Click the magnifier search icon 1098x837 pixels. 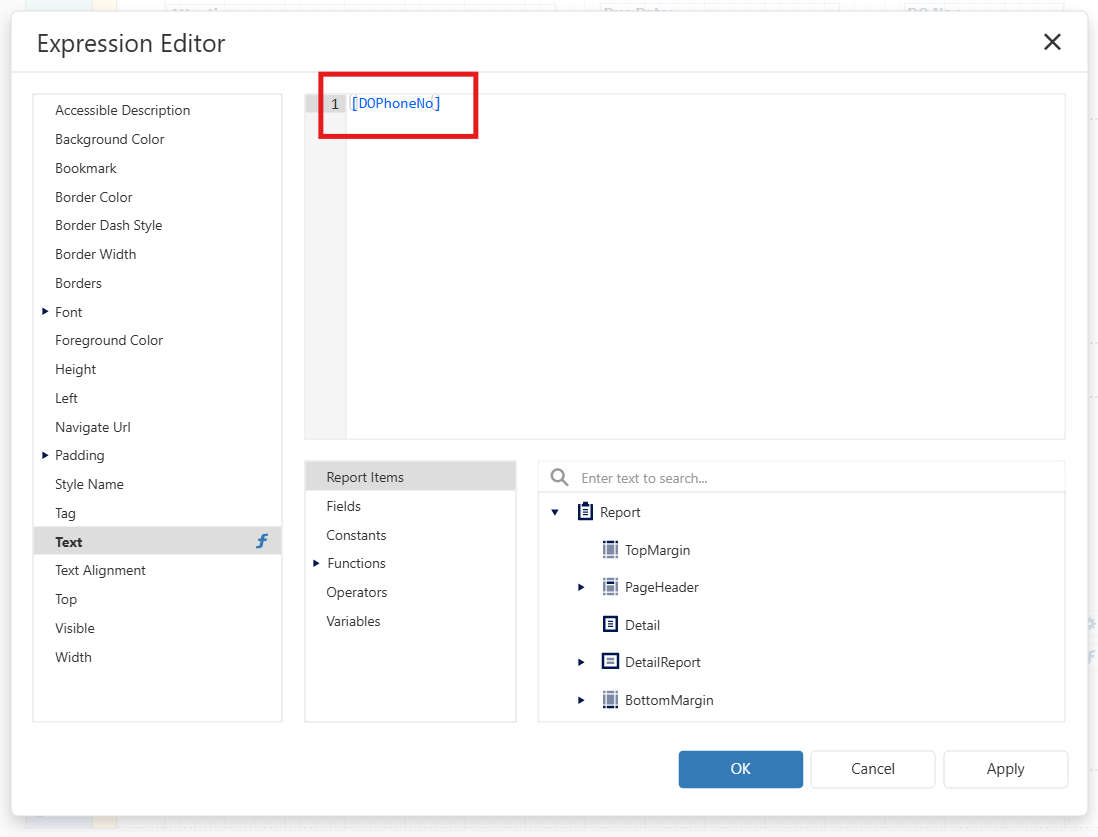pyautogui.click(x=560, y=478)
